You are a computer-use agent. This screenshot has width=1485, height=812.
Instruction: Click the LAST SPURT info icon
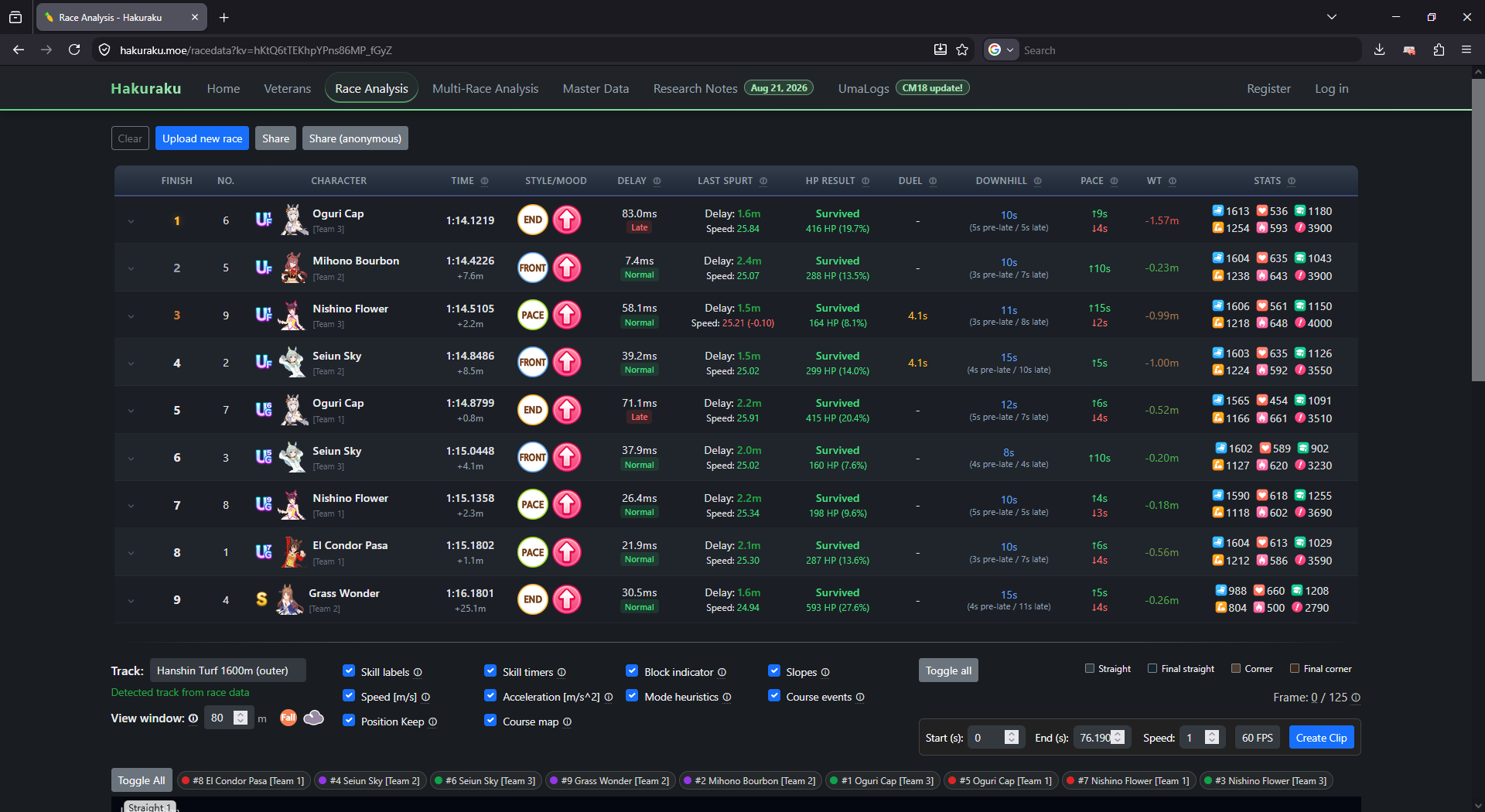click(763, 181)
